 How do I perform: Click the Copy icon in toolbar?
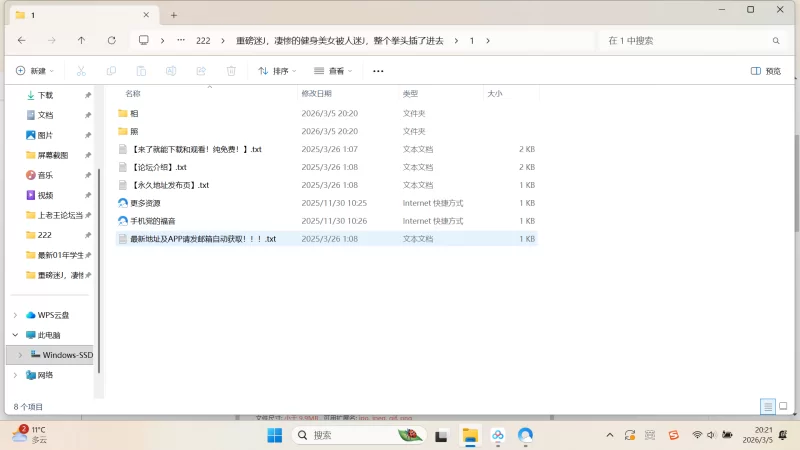(x=112, y=71)
